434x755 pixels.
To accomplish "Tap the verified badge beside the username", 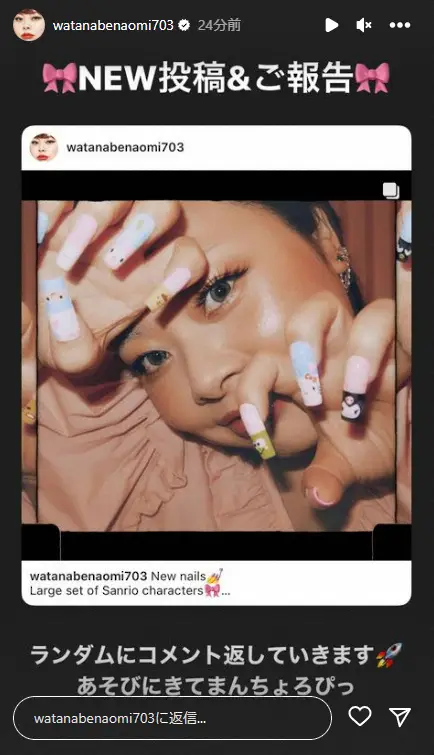I will tap(184, 25).
